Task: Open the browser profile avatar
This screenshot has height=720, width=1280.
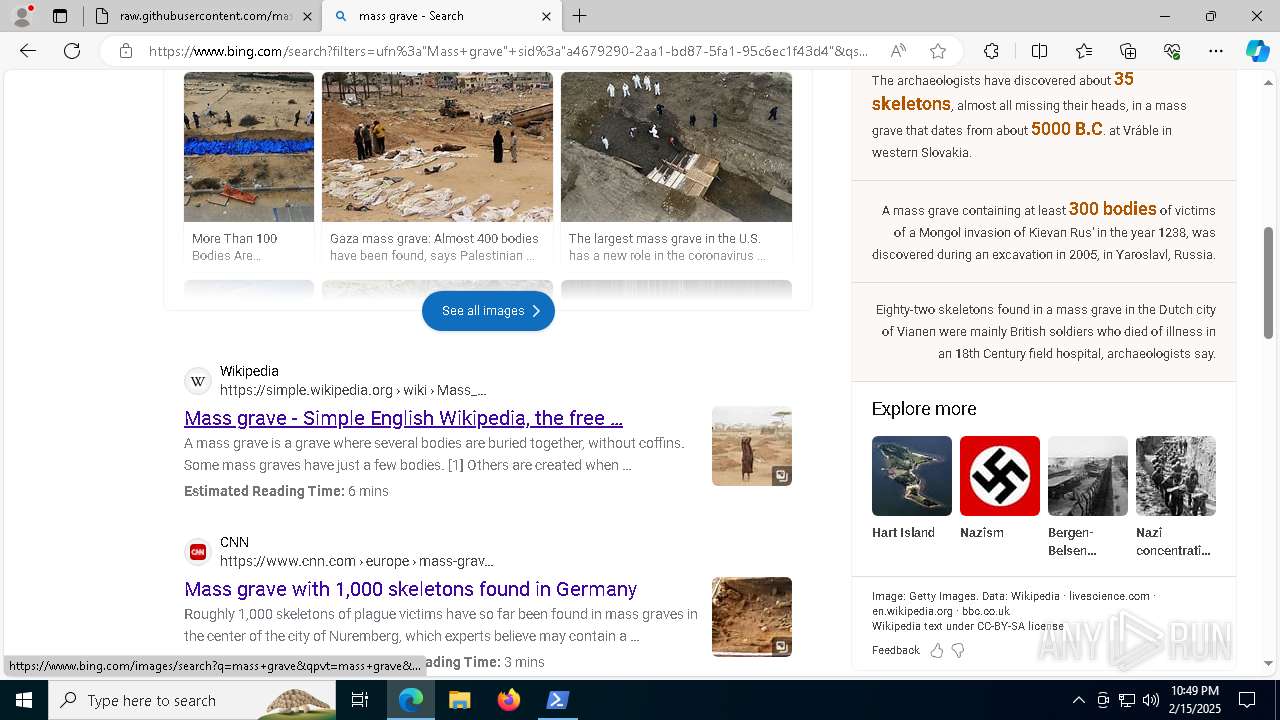Action: pyautogui.click(x=22, y=16)
